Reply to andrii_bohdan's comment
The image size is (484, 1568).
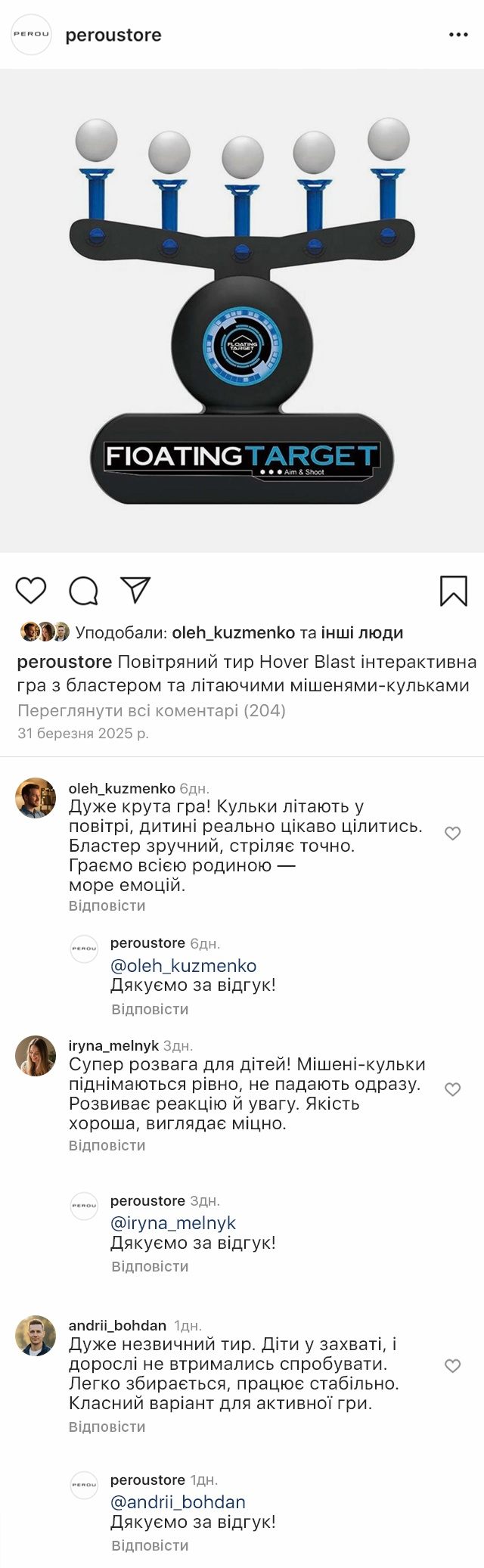pos(107,1427)
